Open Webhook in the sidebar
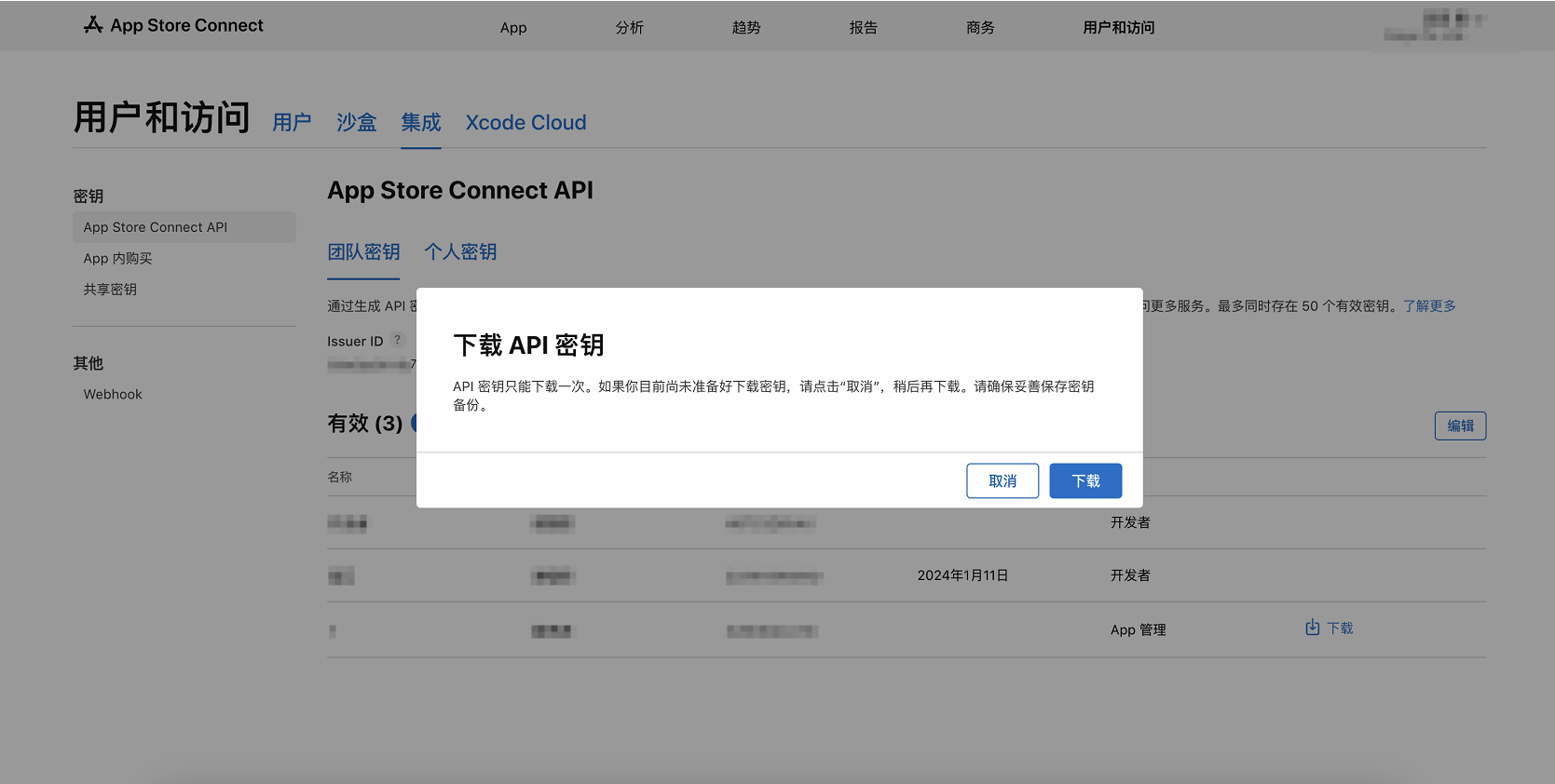The width and height of the screenshot is (1555, 784). pyautogui.click(x=113, y=394)
